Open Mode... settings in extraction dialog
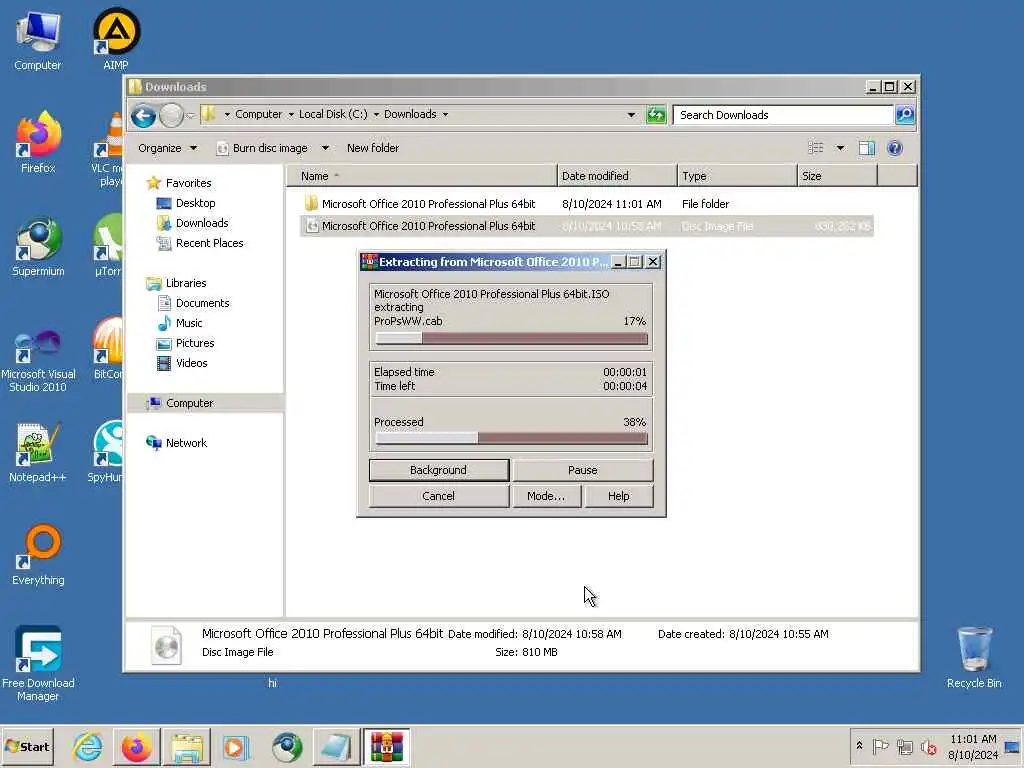1024x768 pixels. (x=546, y=496)
